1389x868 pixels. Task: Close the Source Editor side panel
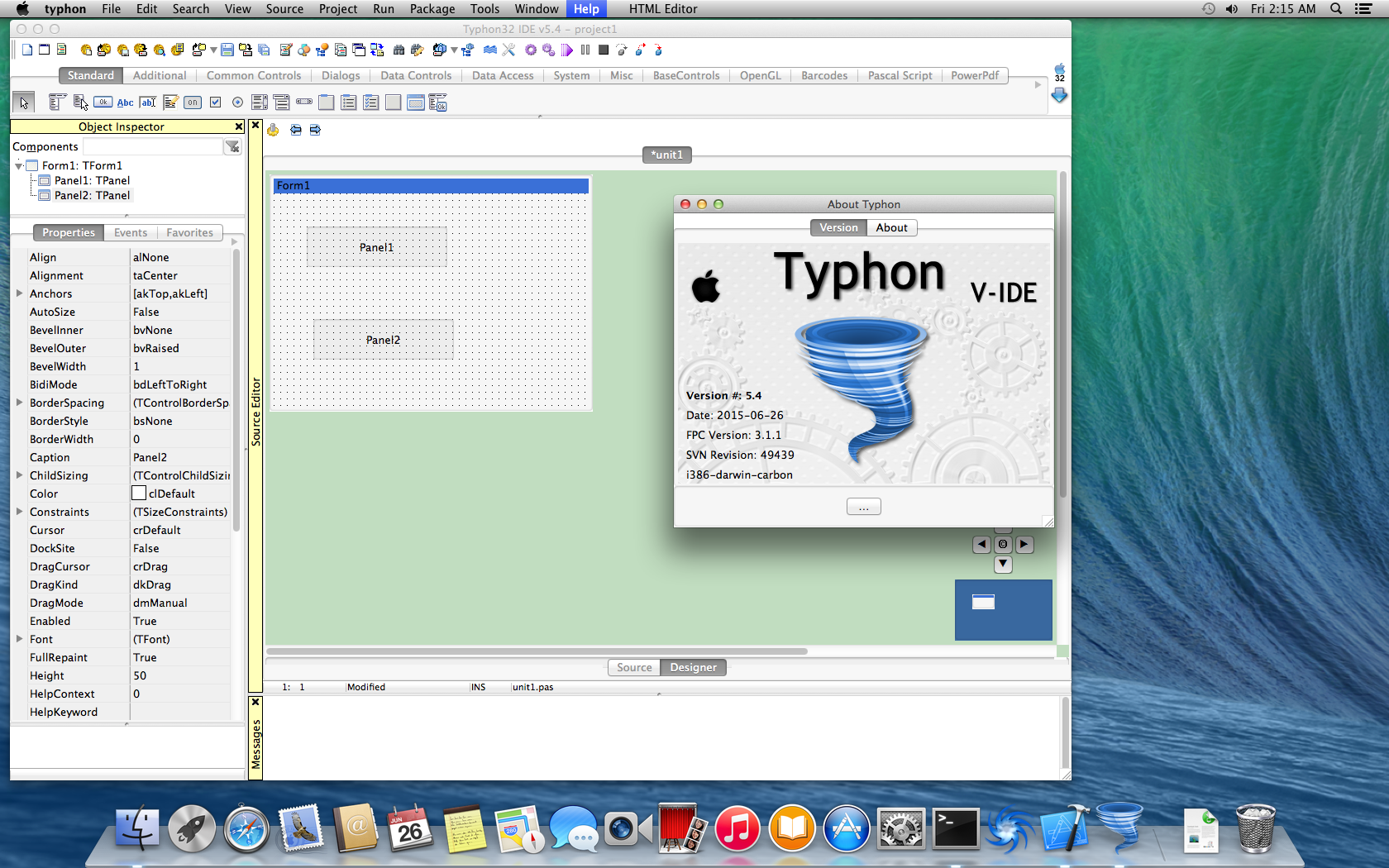(255, 126)
